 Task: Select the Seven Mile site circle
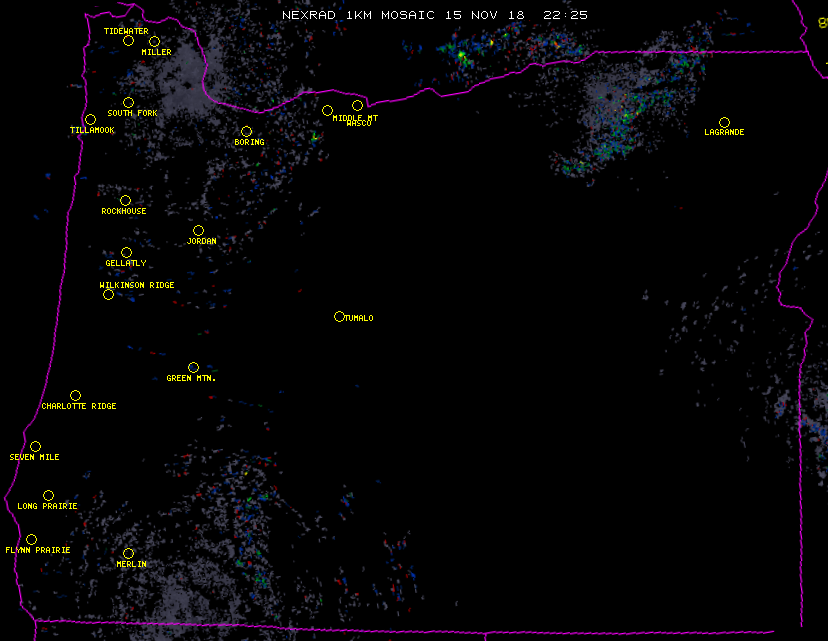click(x=35, y=446)
